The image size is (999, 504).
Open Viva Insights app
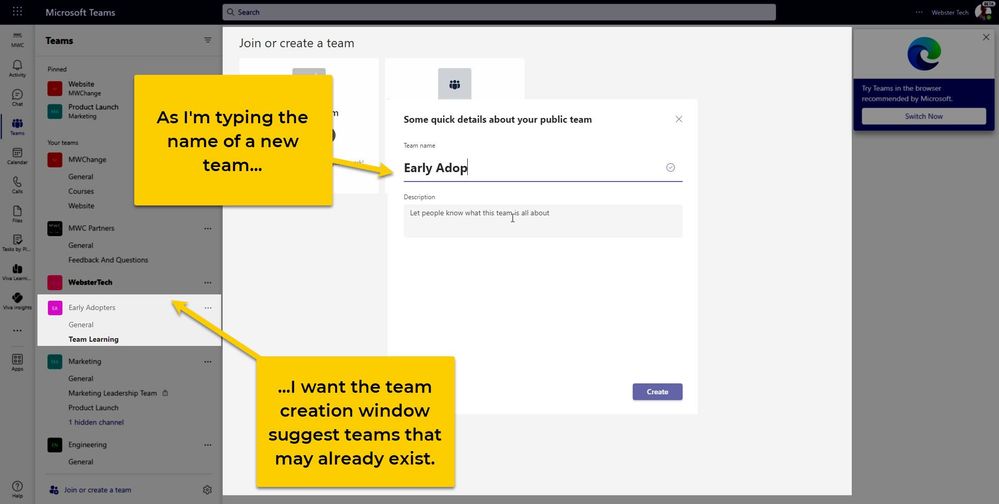point(17,301)
